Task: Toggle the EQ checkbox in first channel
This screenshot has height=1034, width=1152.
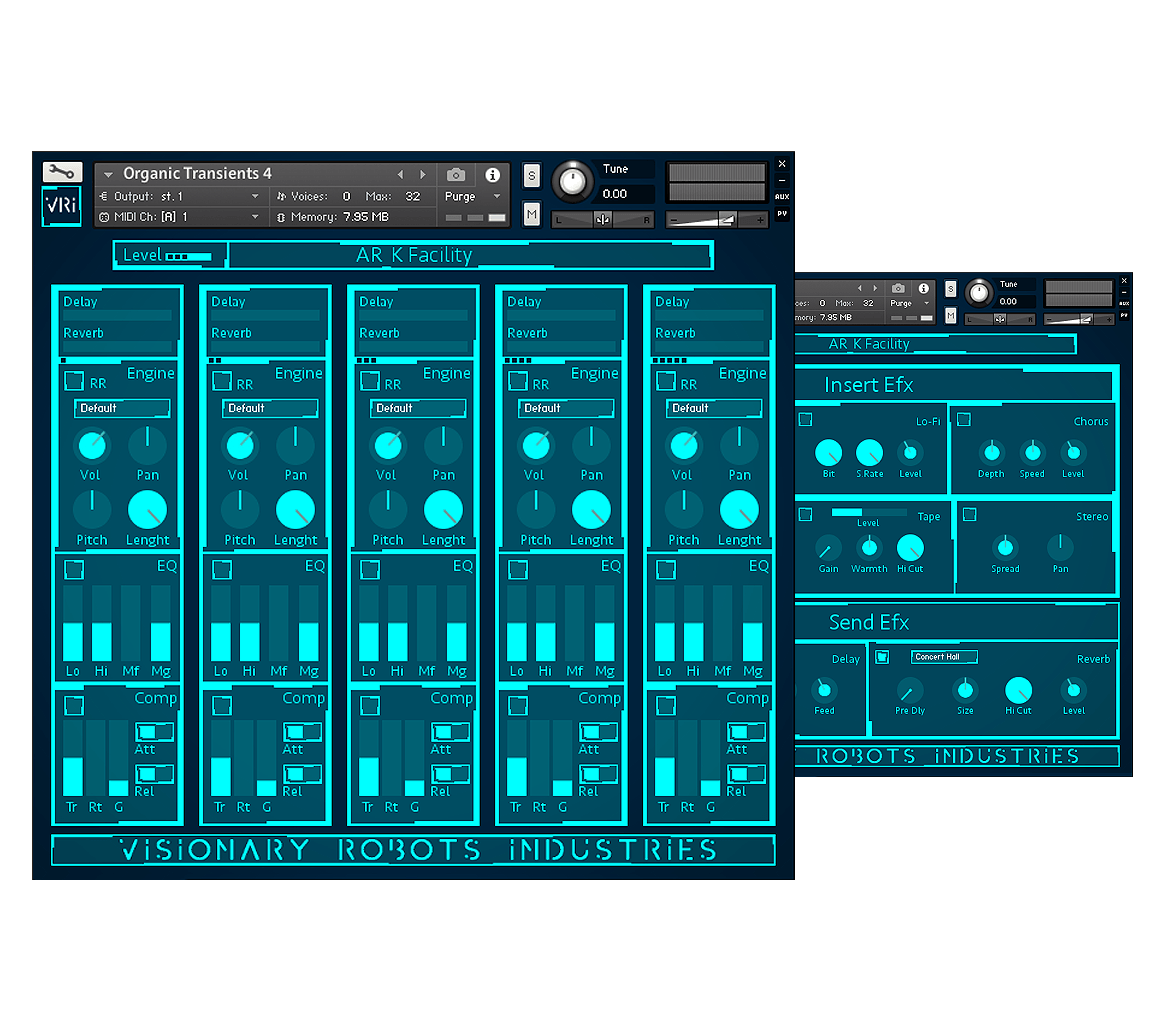Action: [x=74, y=570]
